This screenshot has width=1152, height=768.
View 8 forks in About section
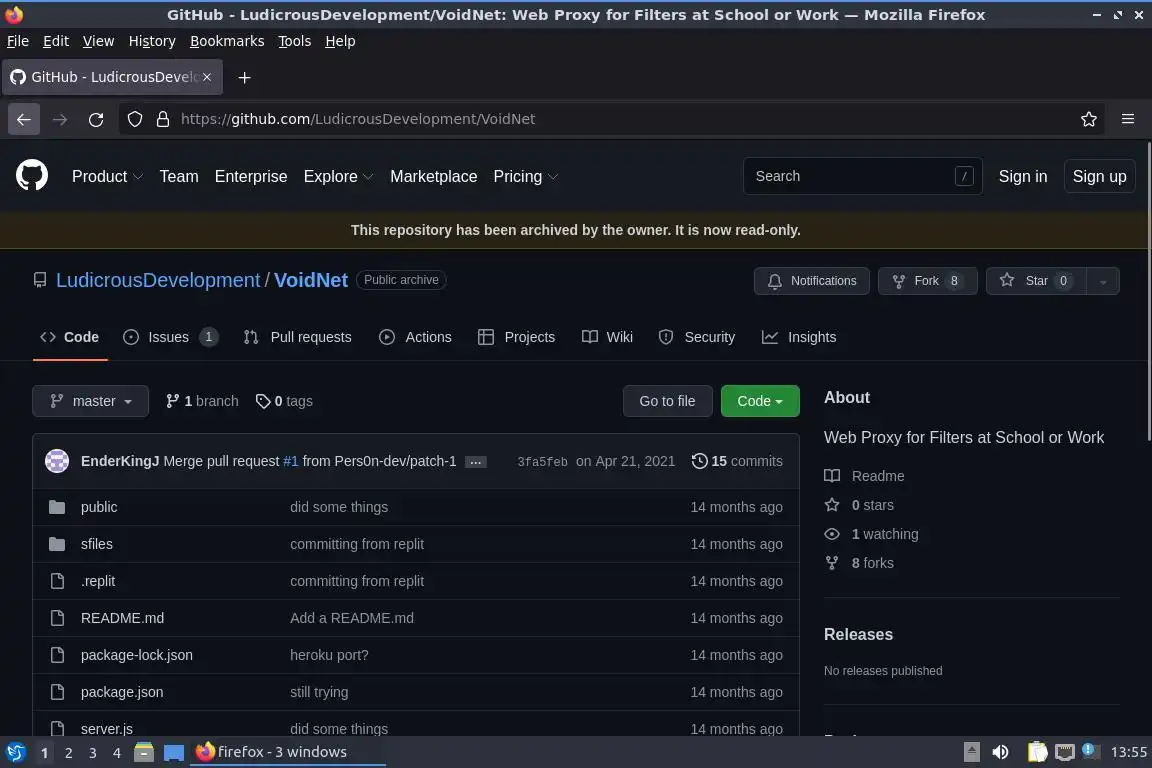(x=859, y=563)
